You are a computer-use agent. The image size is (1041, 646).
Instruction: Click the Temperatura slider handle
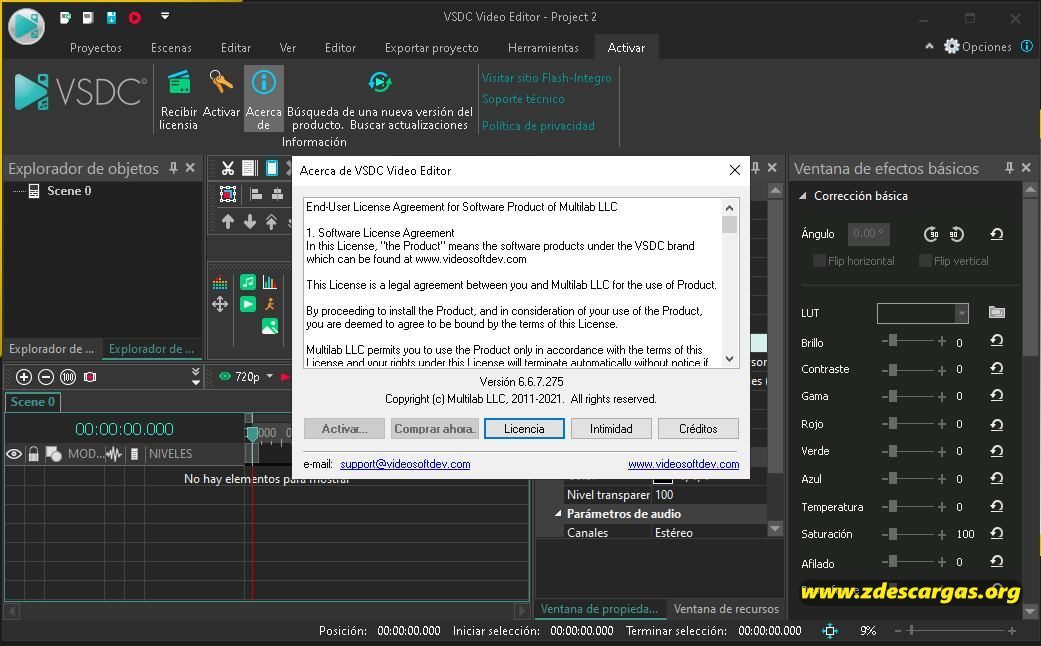point(893,506)
